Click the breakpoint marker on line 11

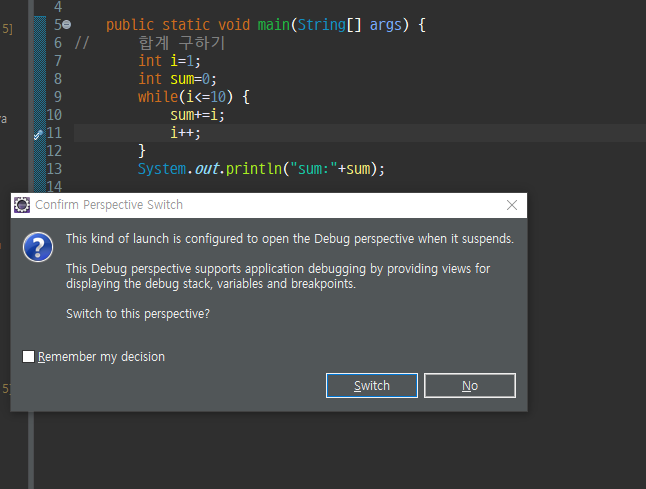(x=38, y=134)
